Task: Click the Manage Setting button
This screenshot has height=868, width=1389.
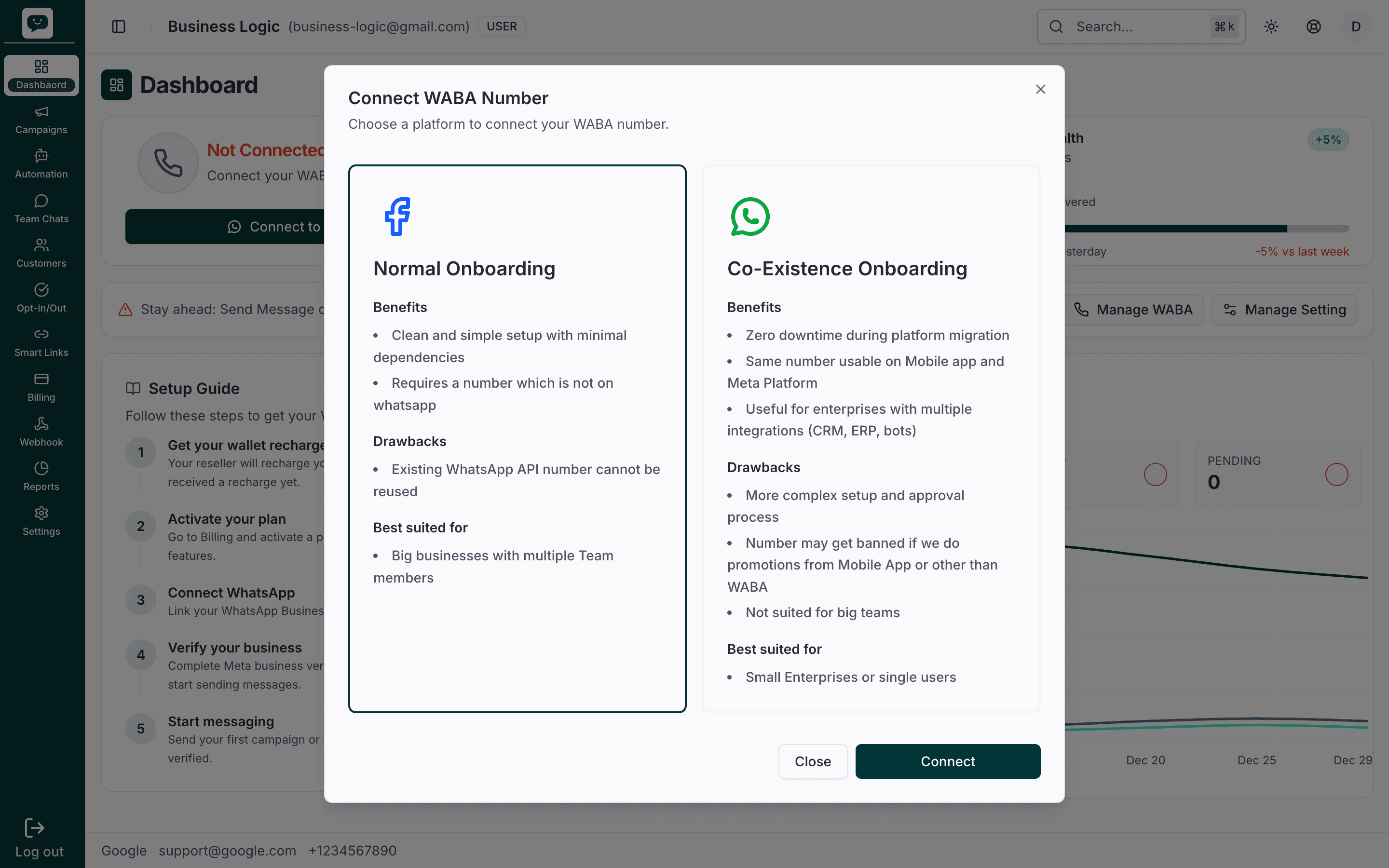Action: click(1284, 310)
